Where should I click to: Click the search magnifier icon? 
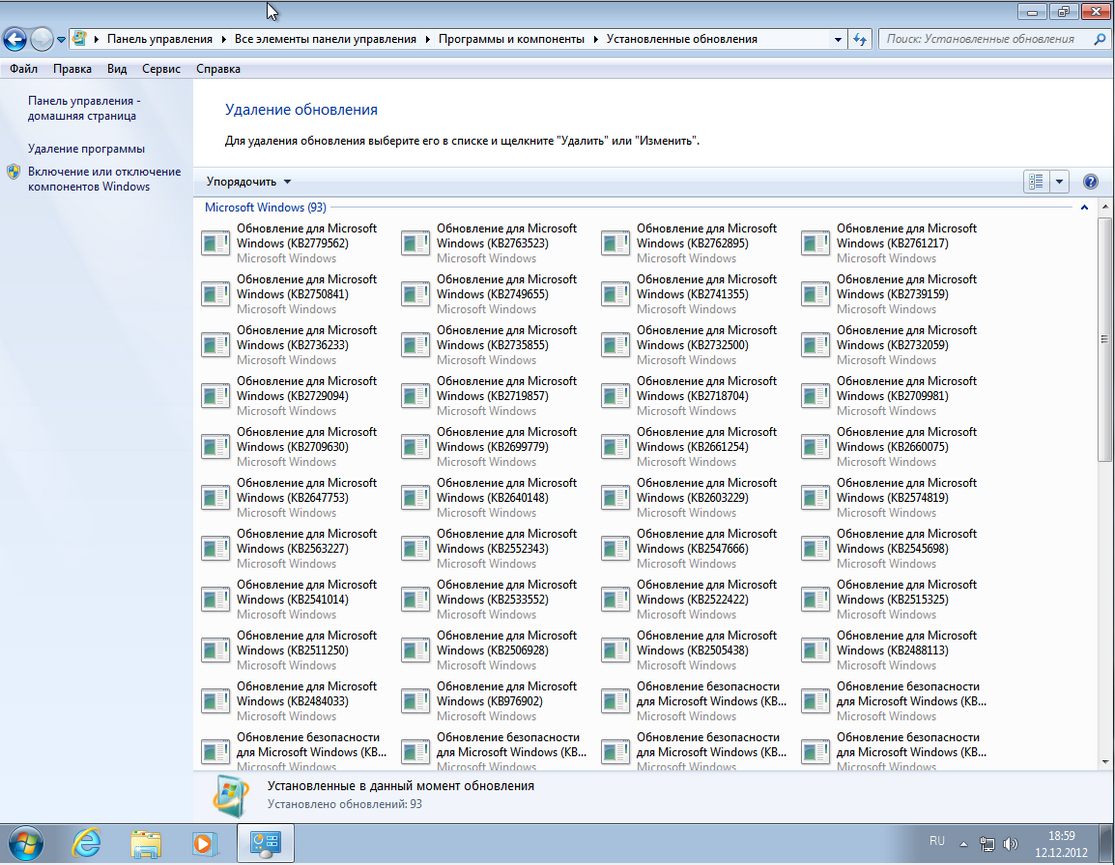1099,39
